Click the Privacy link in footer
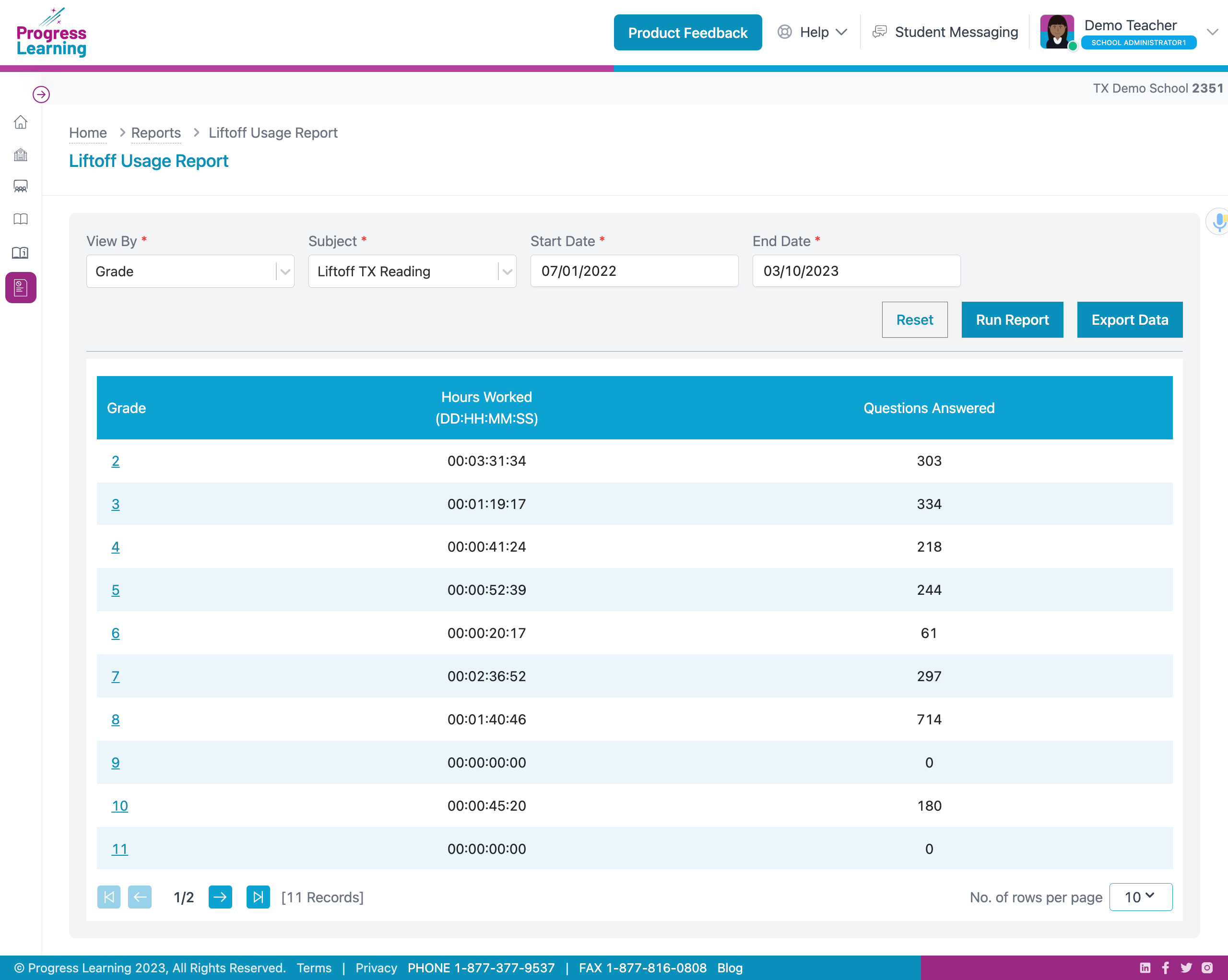This screenshot has width=1228, height=980. [x=376, y=968]
